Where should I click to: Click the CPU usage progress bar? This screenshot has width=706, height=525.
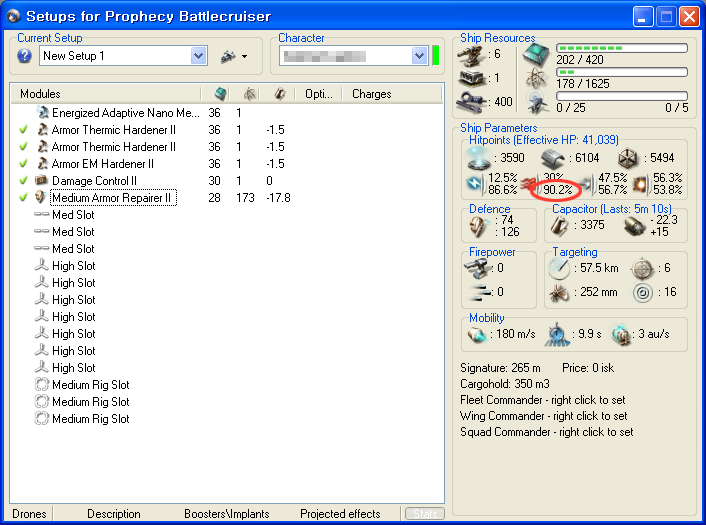tap(622, 48)
